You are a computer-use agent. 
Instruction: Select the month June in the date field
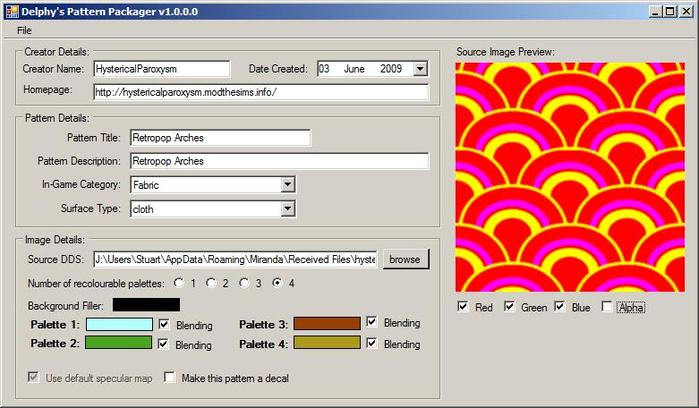tap(354, 69)
